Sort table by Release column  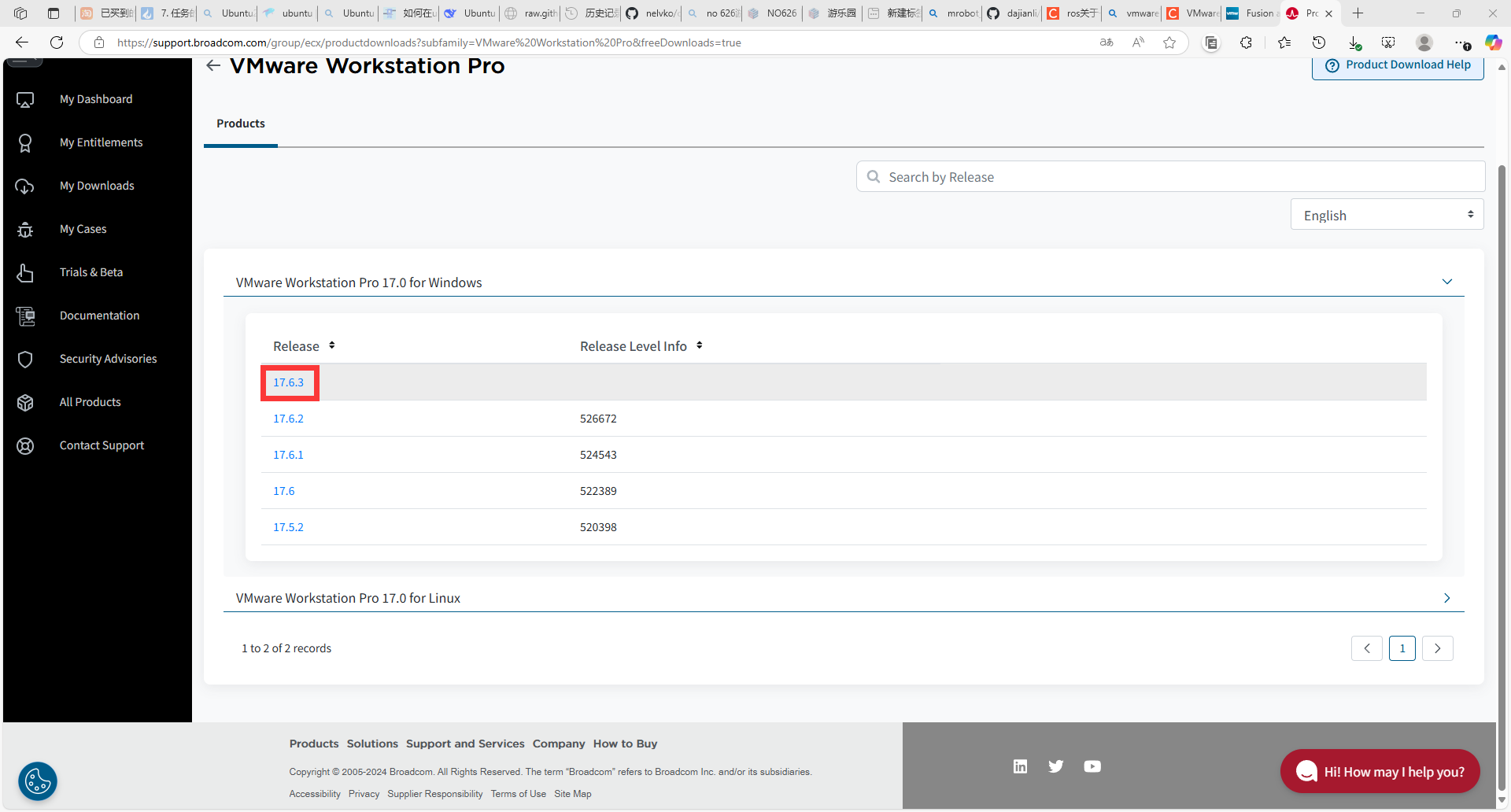click(x=332, y=345)
